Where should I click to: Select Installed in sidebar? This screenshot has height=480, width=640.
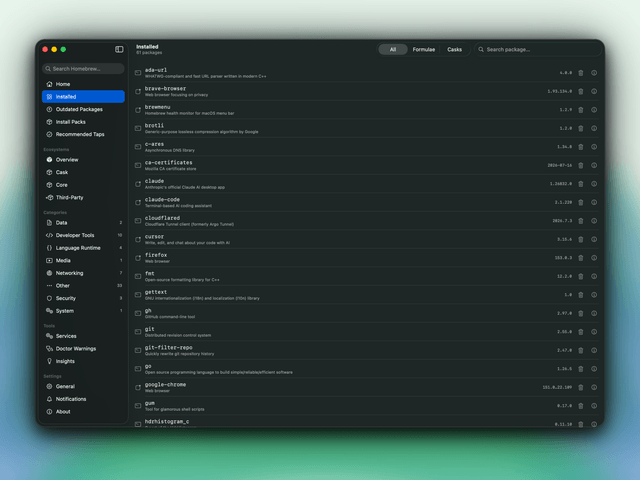[x=83, y=97]
